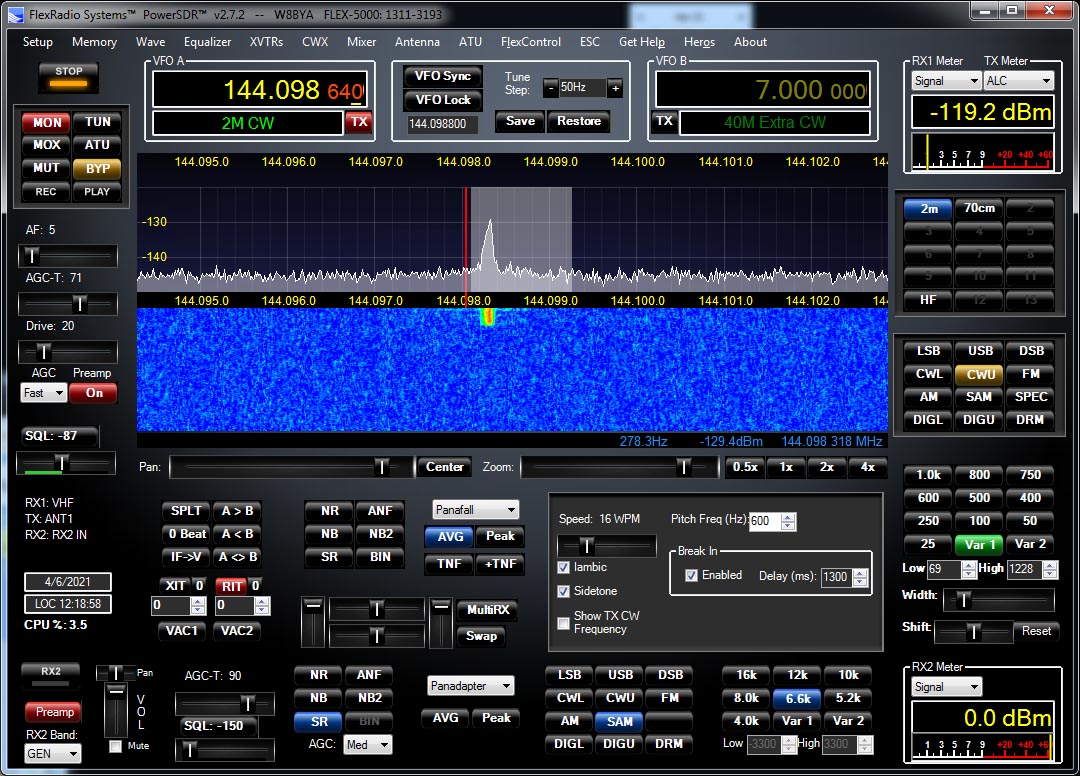1080x776 pixels.
Task: Enable the VAC1 button
Action: [182, 631]
